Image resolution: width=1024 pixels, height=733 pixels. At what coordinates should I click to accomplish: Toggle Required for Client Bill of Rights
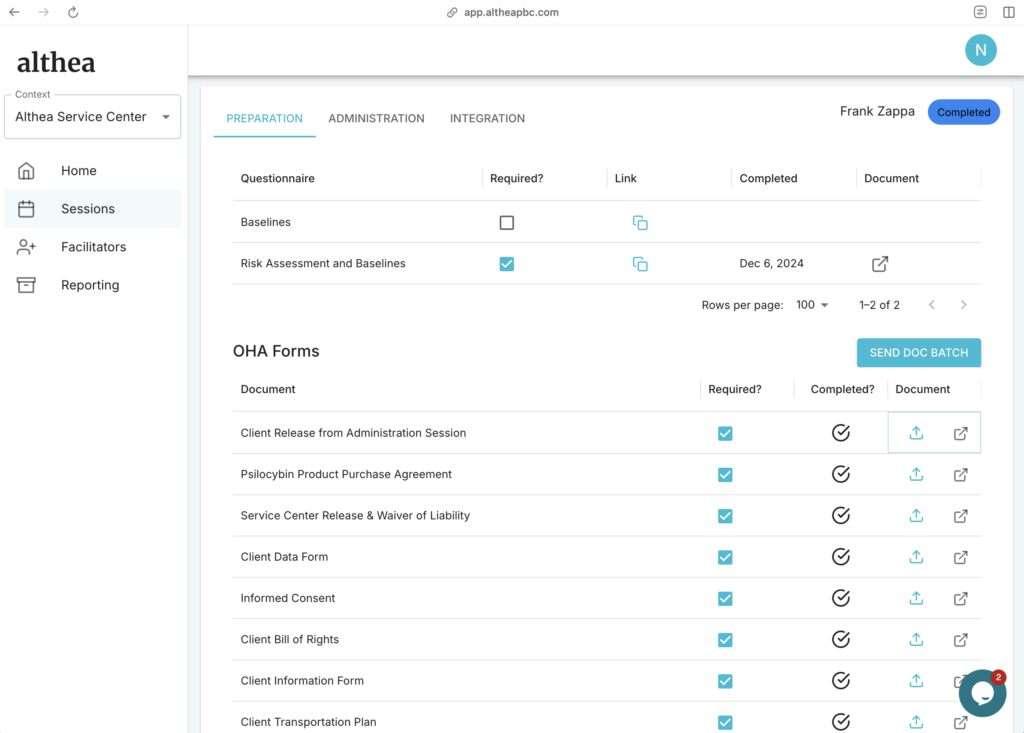click(725, 640)
